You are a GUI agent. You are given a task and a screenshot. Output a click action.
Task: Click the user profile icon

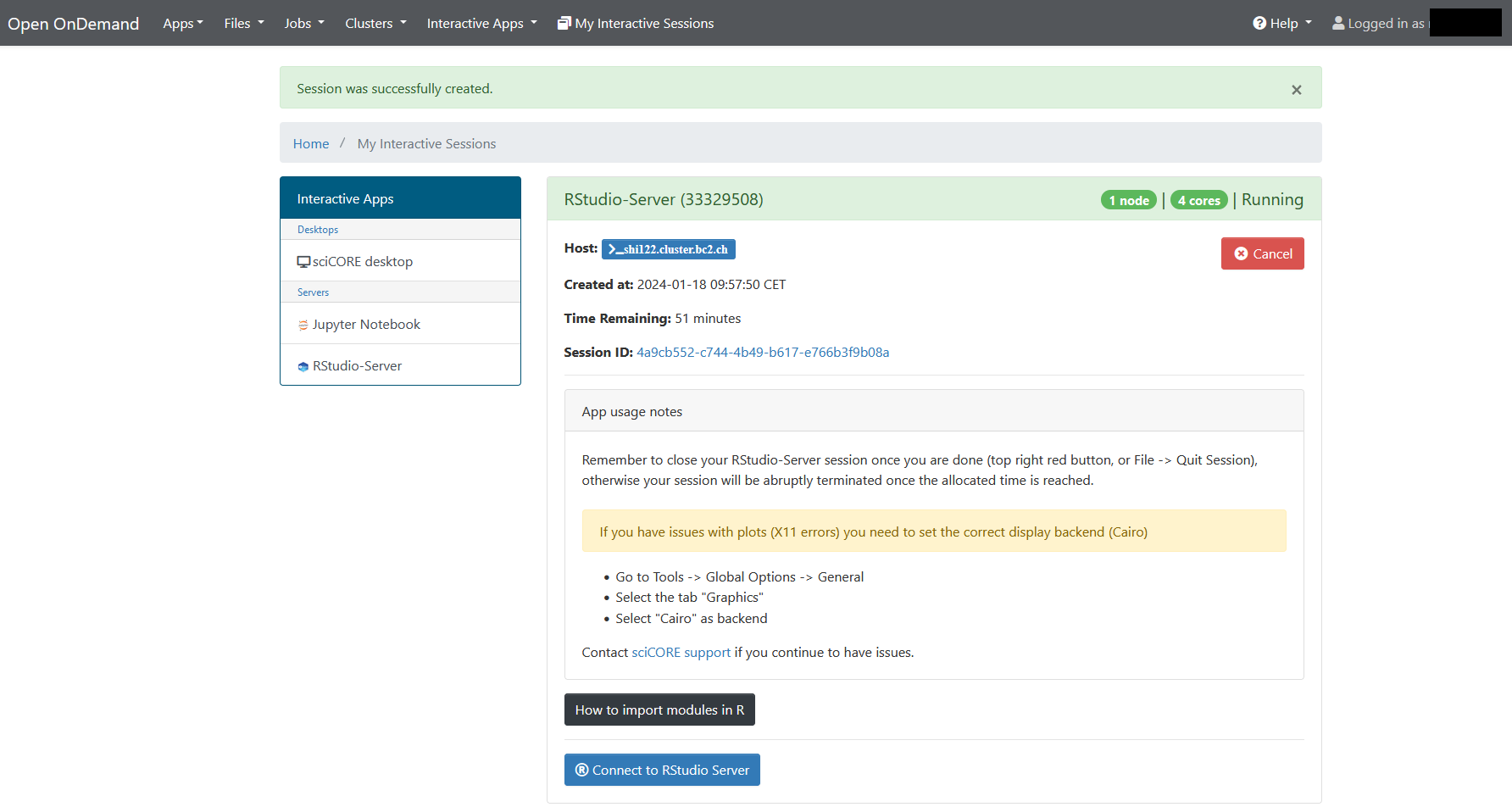coord(1338,24)
